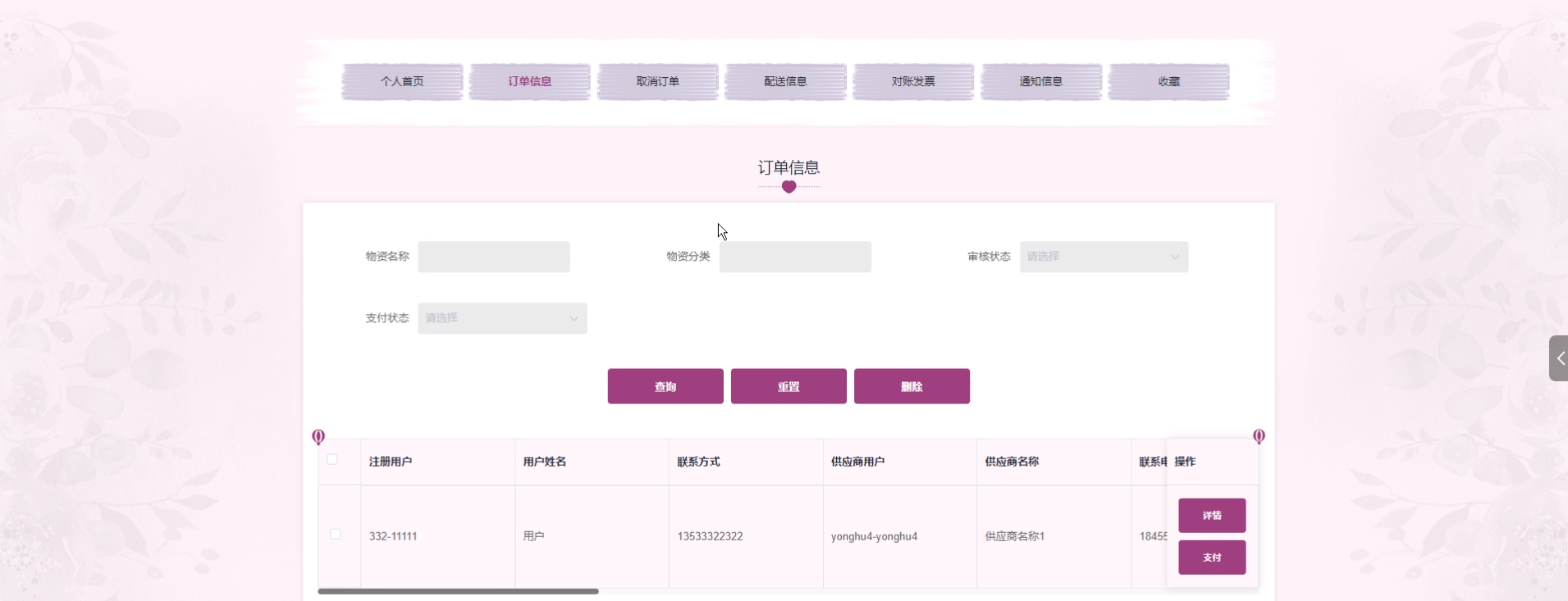Open the 审核状态 dropdown
Image resolution: width=1568 pixels, height=601 pixels.
pyautogui.click(x=1104, y=257)
